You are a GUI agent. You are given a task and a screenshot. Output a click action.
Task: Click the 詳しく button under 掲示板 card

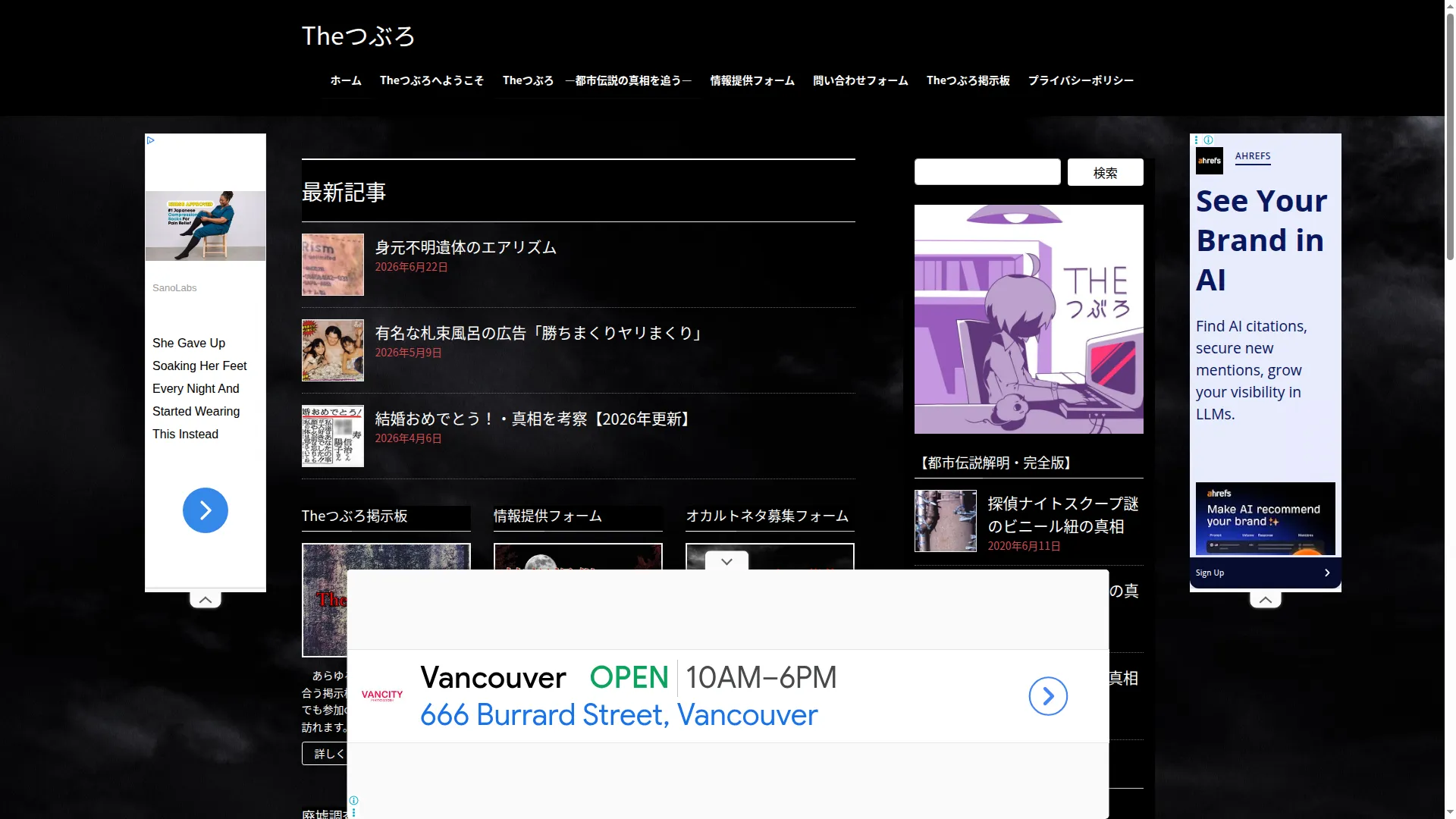325,754
